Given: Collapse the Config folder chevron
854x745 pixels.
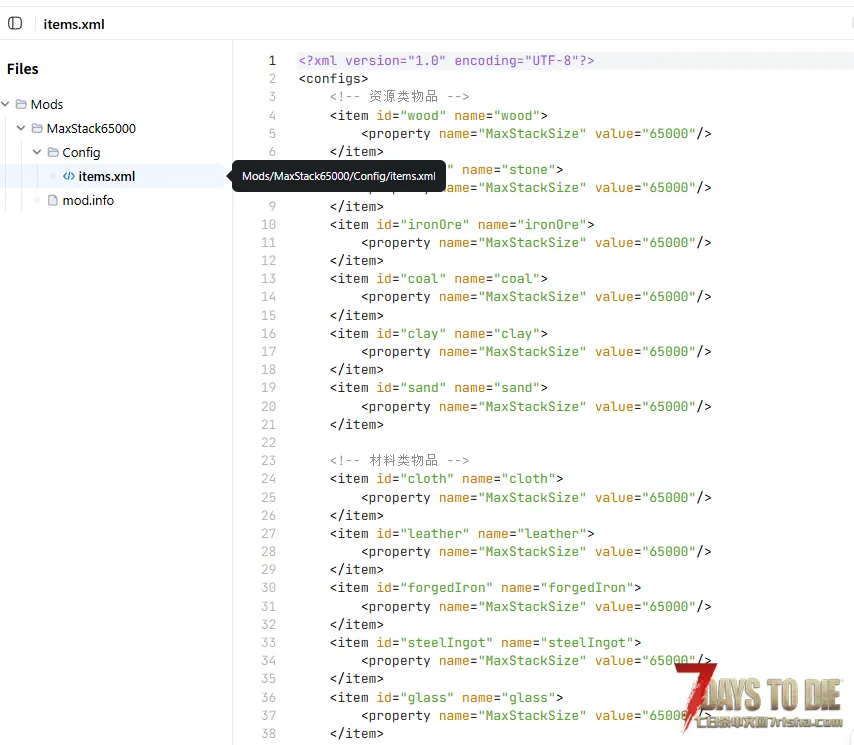Looking at the screenshot, I should 37,152.
